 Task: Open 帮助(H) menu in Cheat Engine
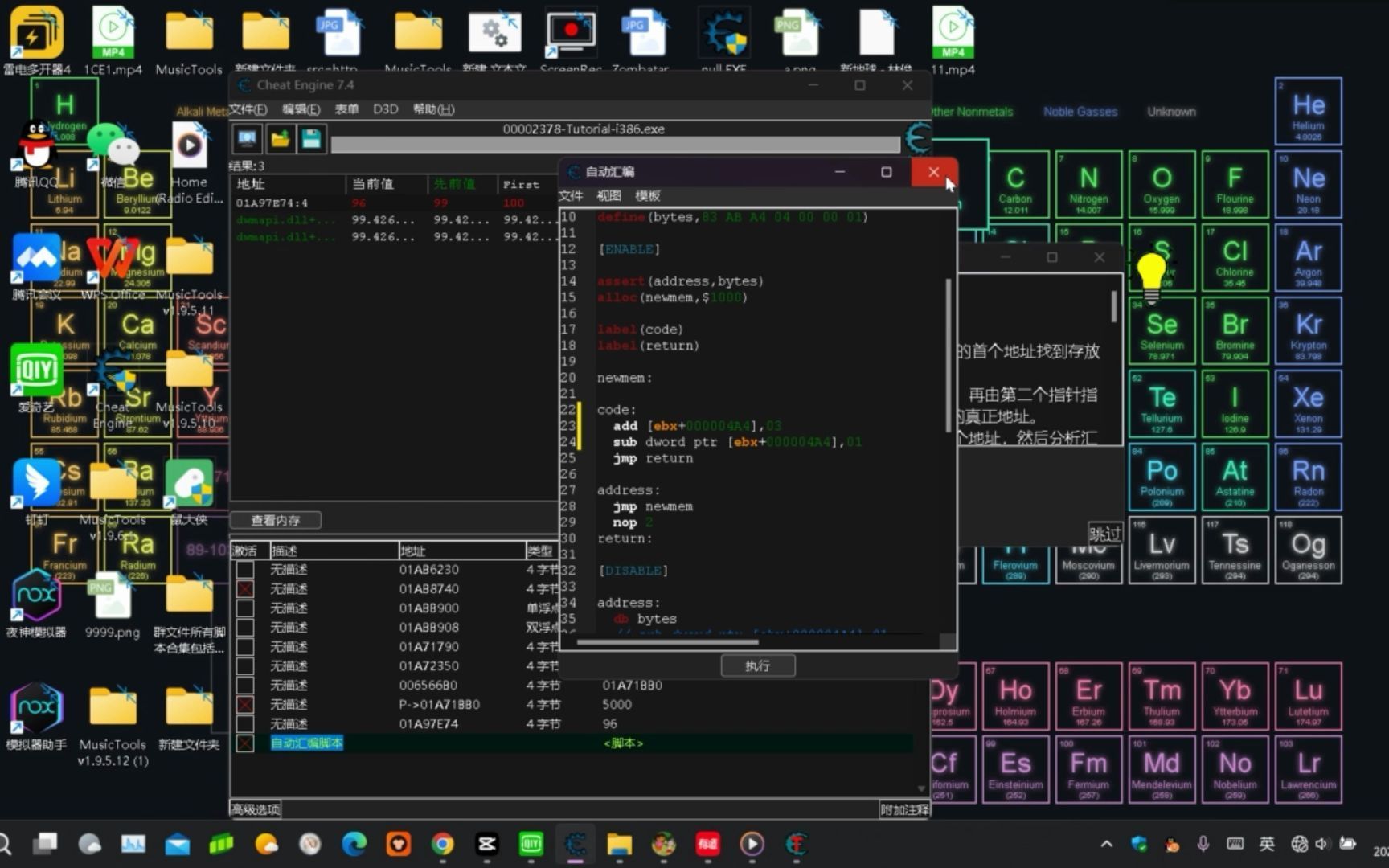click(x=434, y=109)
